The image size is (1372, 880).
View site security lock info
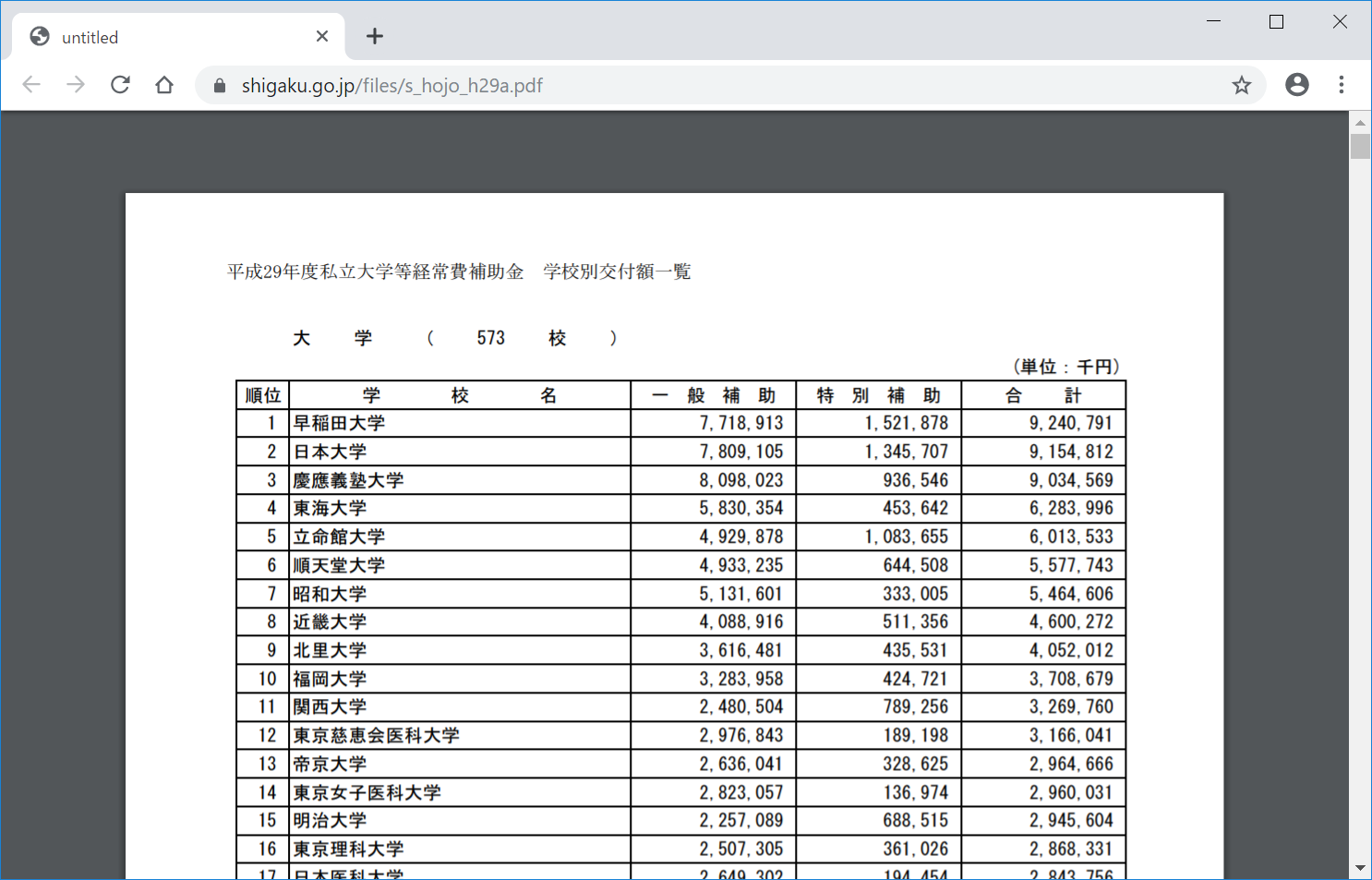coord(219,86)
